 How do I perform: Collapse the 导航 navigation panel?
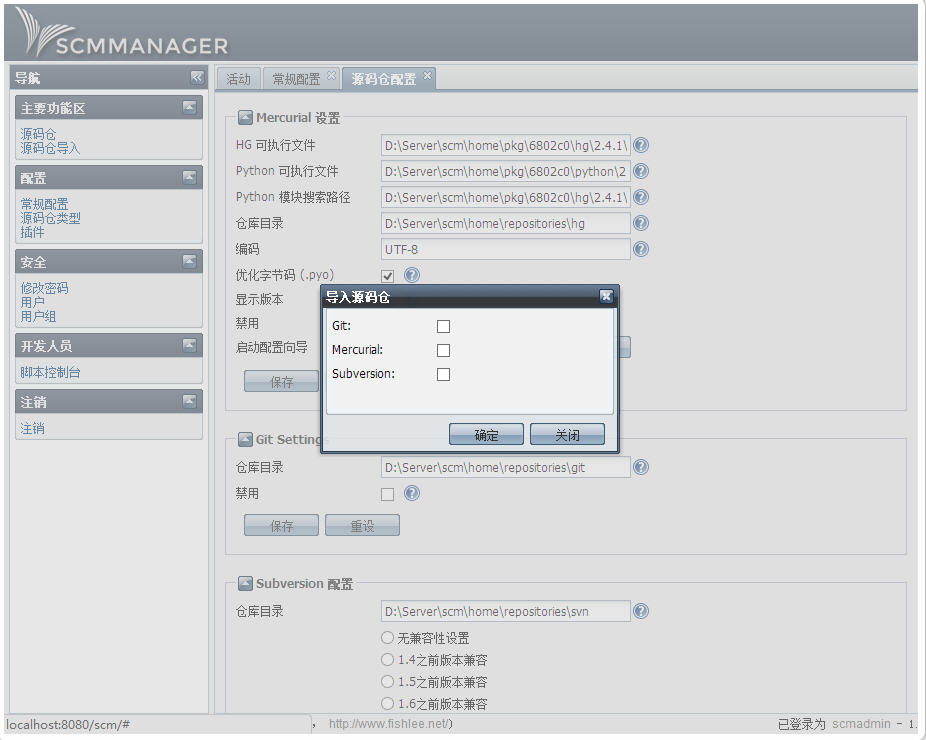point(197,77)
